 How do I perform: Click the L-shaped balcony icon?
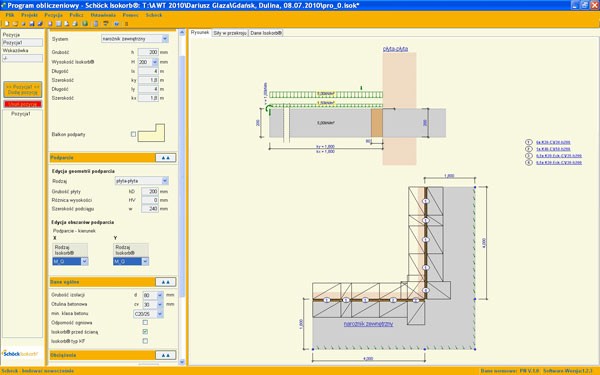pyautogui.click(x=151, y=133)
